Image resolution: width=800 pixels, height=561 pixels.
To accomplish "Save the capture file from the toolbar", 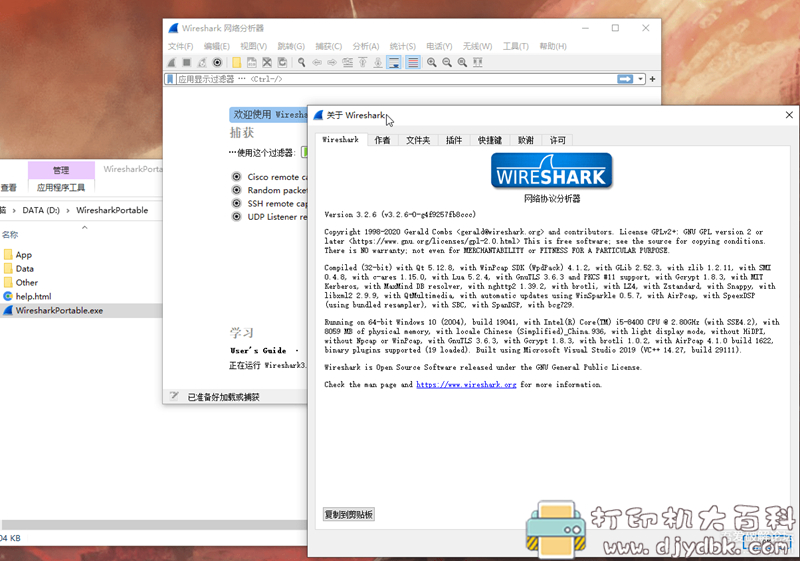I will click(252, 62).
